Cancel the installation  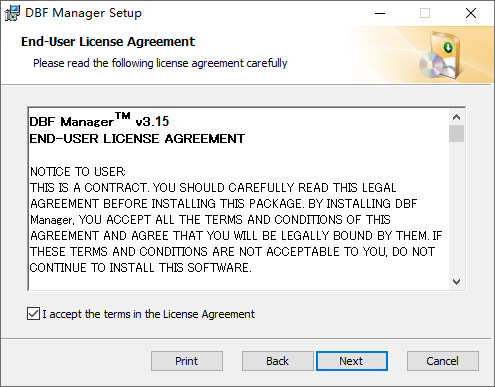(x=443, y=361)
